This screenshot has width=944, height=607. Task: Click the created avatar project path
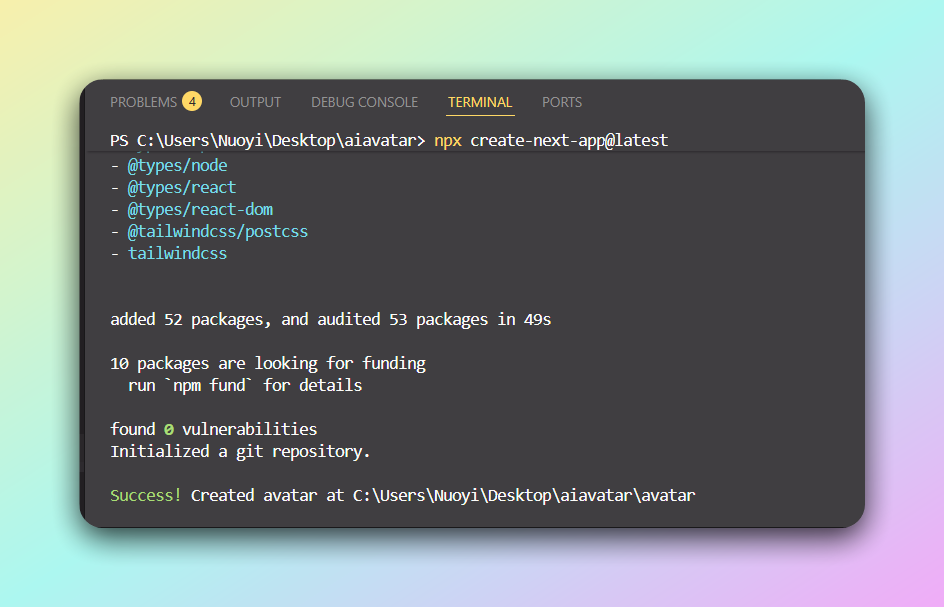(x=523, y=495)
